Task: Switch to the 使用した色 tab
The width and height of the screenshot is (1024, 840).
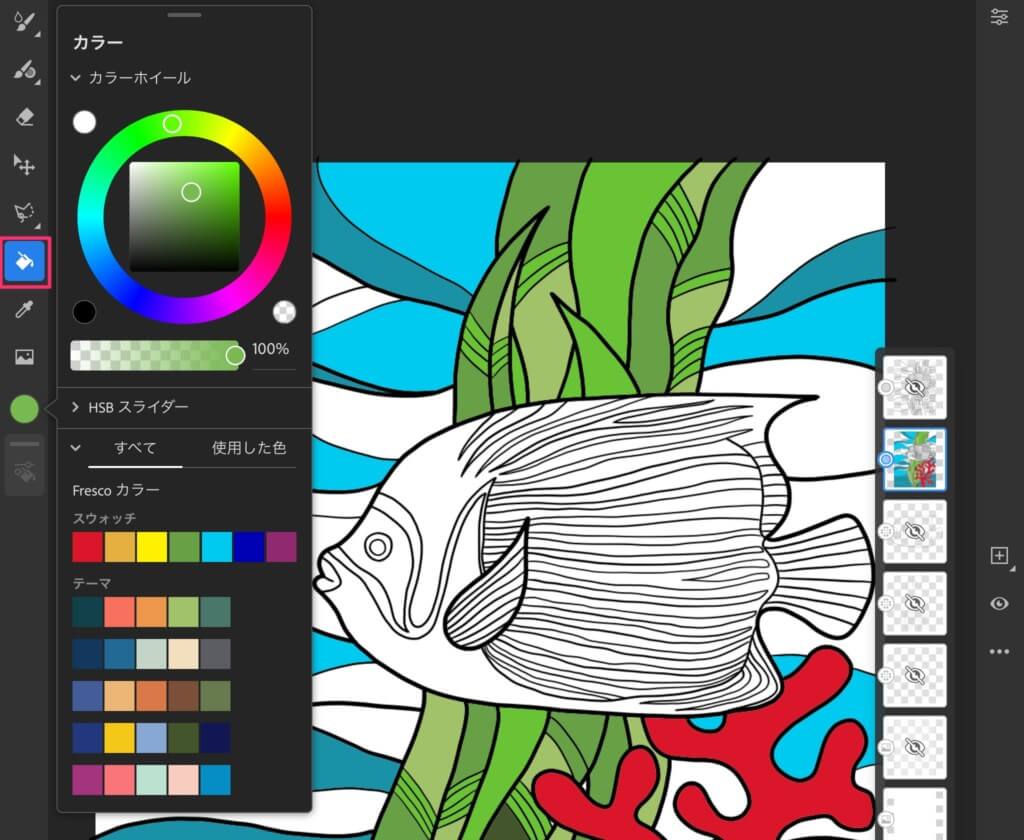Action: pos(249,448)
